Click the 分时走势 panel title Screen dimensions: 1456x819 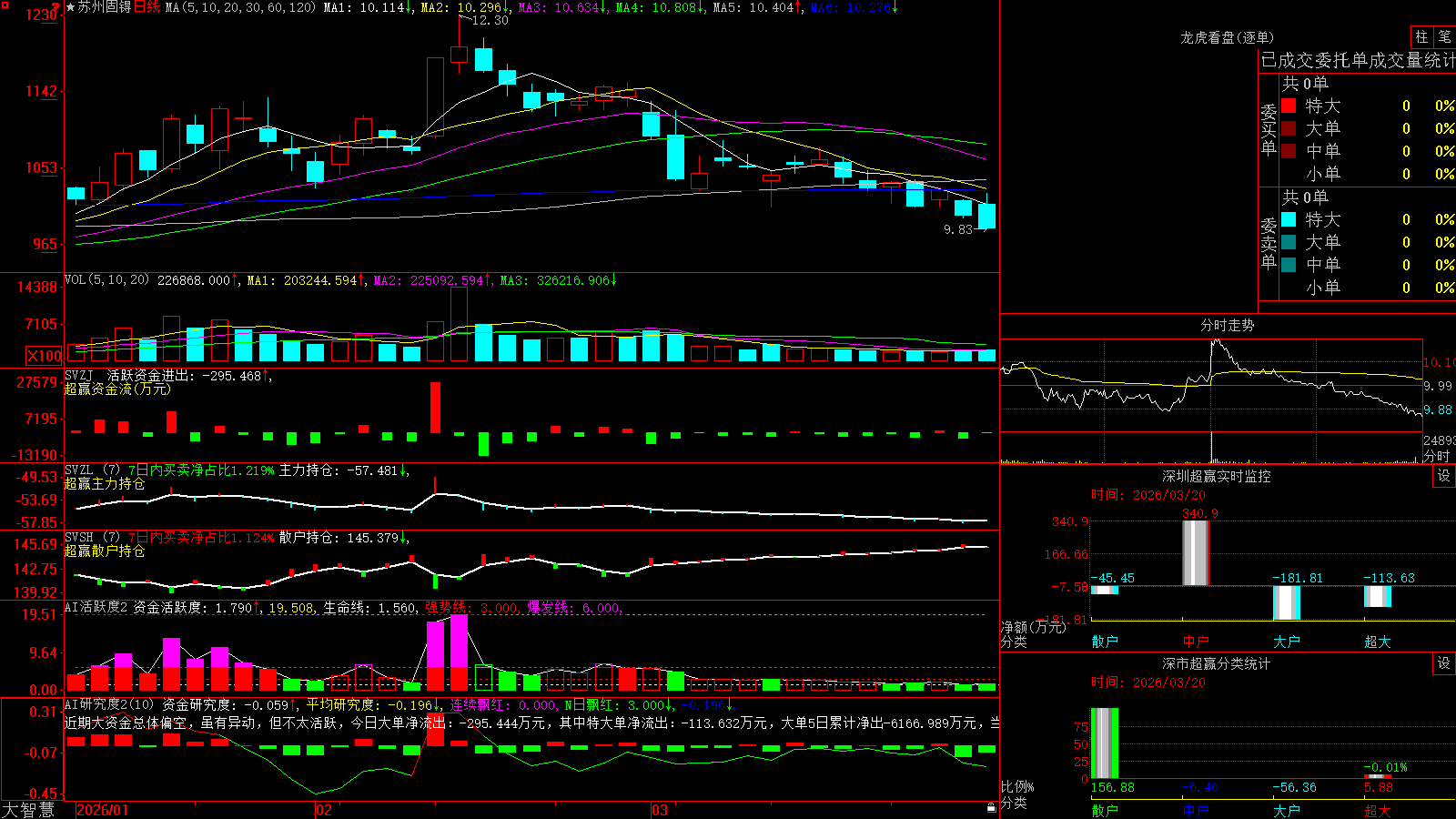(1228, 325)
